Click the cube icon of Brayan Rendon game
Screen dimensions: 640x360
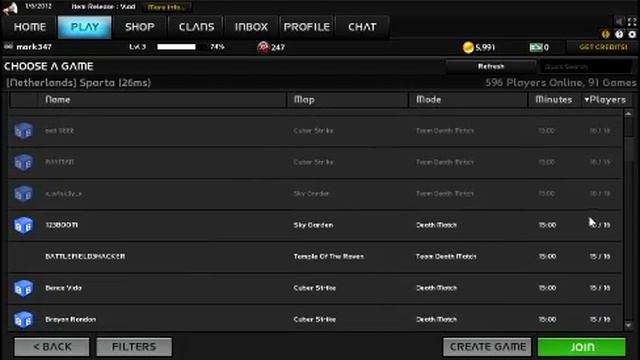[23, 320]
